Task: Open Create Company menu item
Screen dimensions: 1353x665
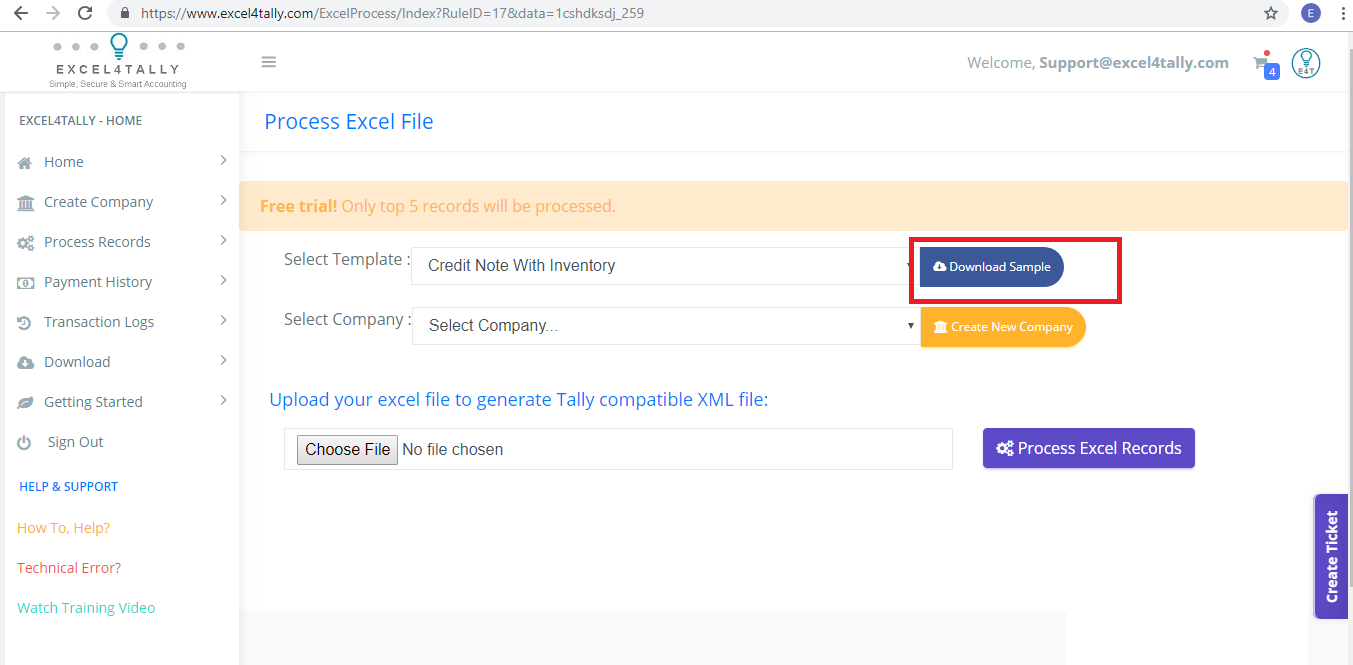Action: 98,202
